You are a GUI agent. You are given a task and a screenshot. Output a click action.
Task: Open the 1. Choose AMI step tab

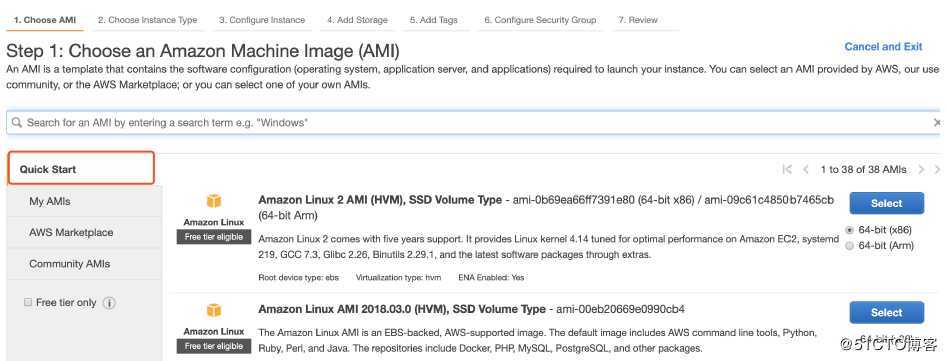[45, 20]
